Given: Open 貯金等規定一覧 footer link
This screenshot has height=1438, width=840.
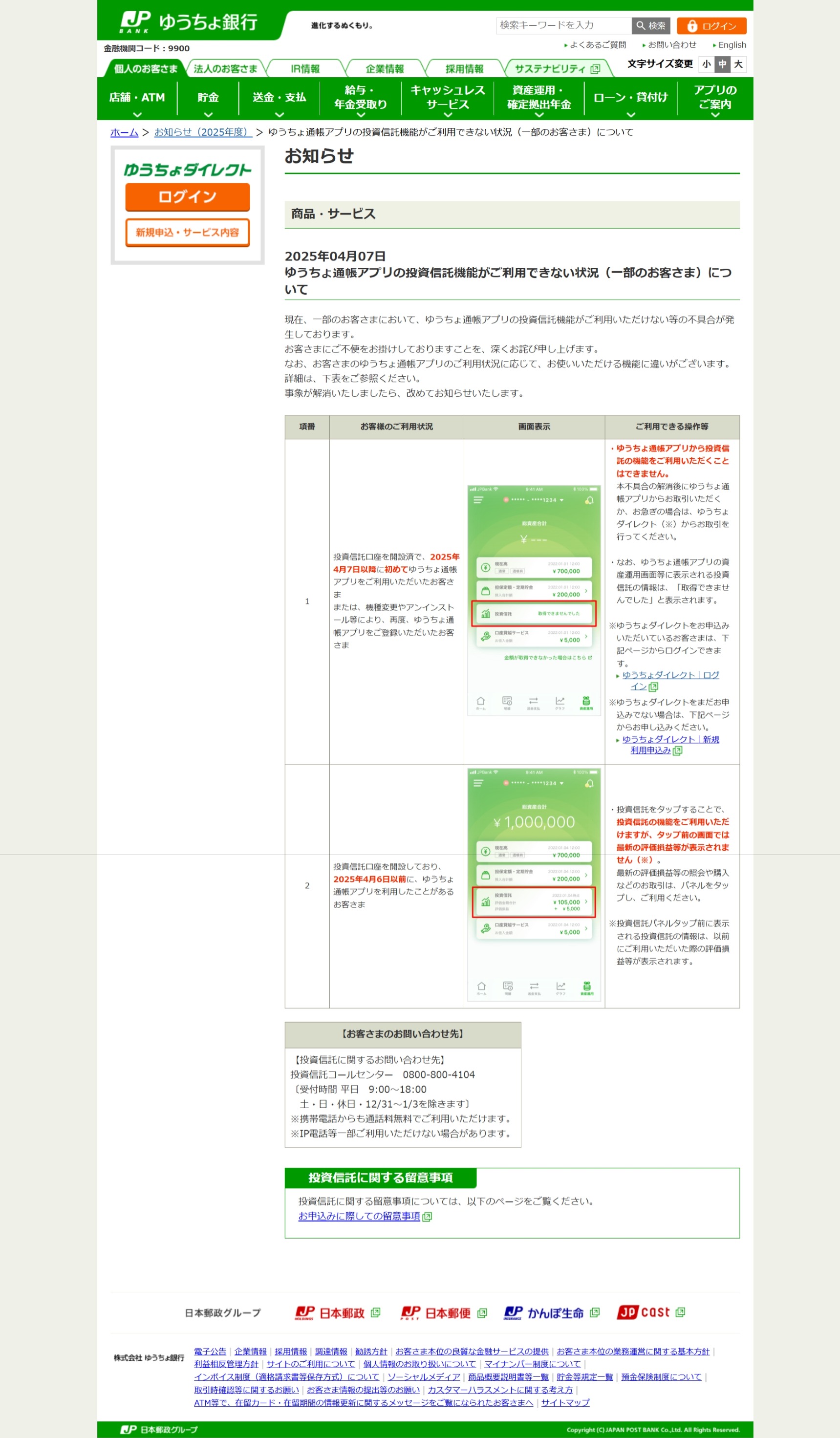Looking at the screenshot, I should [x=585, y=1377].
